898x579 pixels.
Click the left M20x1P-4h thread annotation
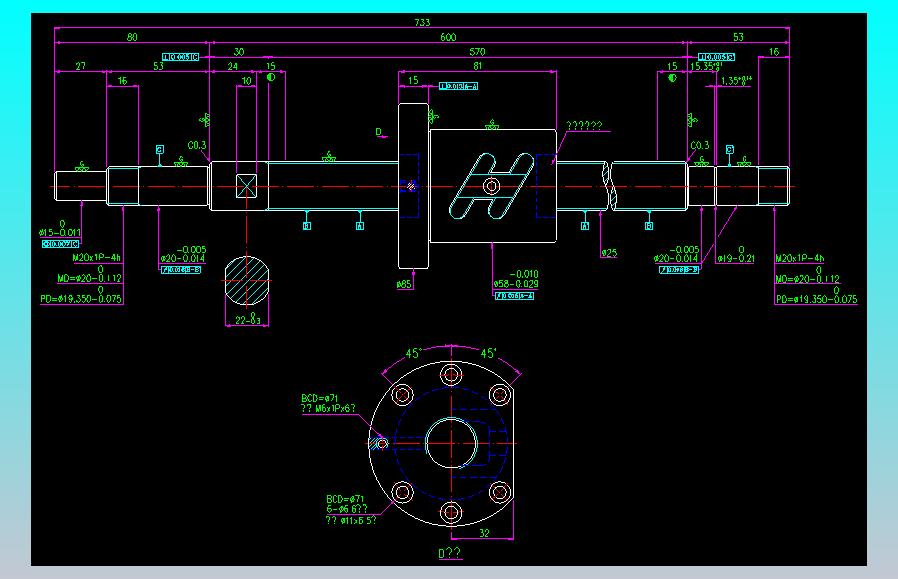tap(96, 258)
